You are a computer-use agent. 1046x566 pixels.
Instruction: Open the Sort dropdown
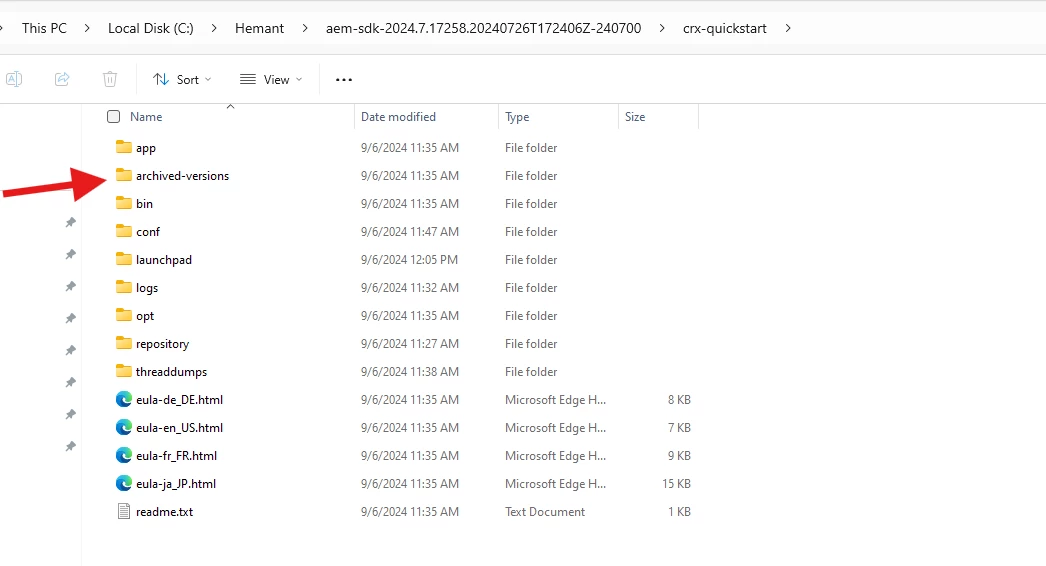pyautogui.click(x=181, y=79)
